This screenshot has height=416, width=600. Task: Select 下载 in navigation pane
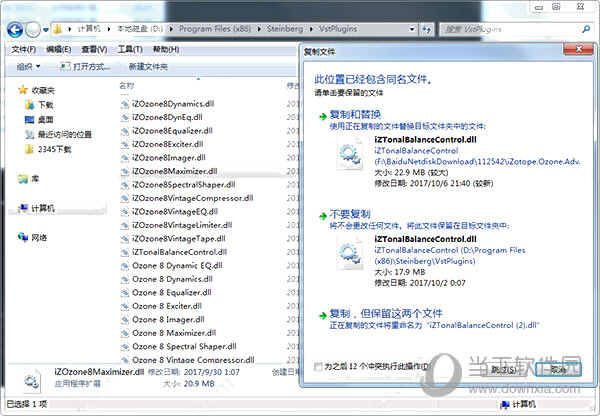(39, 105)
